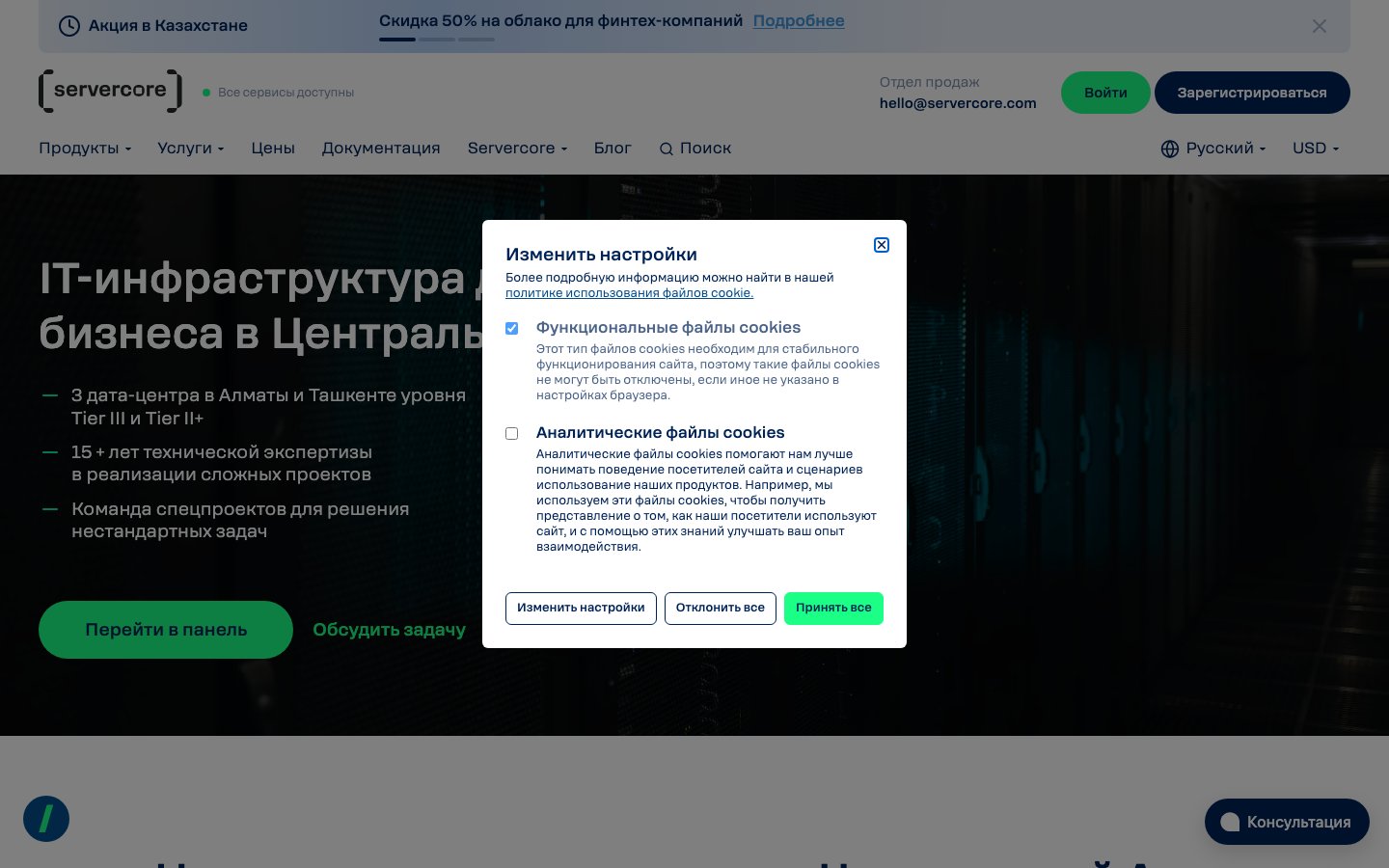Click the hello@servercore.com email

pos(958,103)
